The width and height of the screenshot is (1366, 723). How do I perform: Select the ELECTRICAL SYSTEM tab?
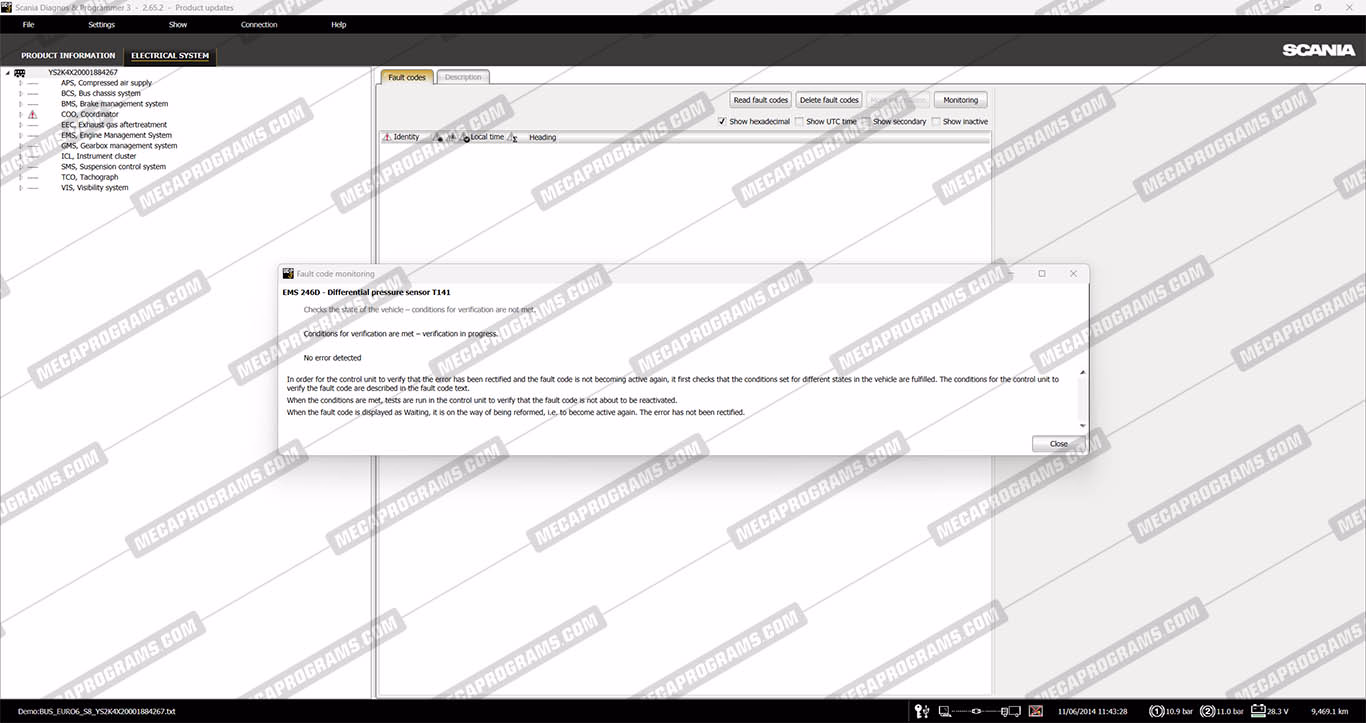pos(170,56)
